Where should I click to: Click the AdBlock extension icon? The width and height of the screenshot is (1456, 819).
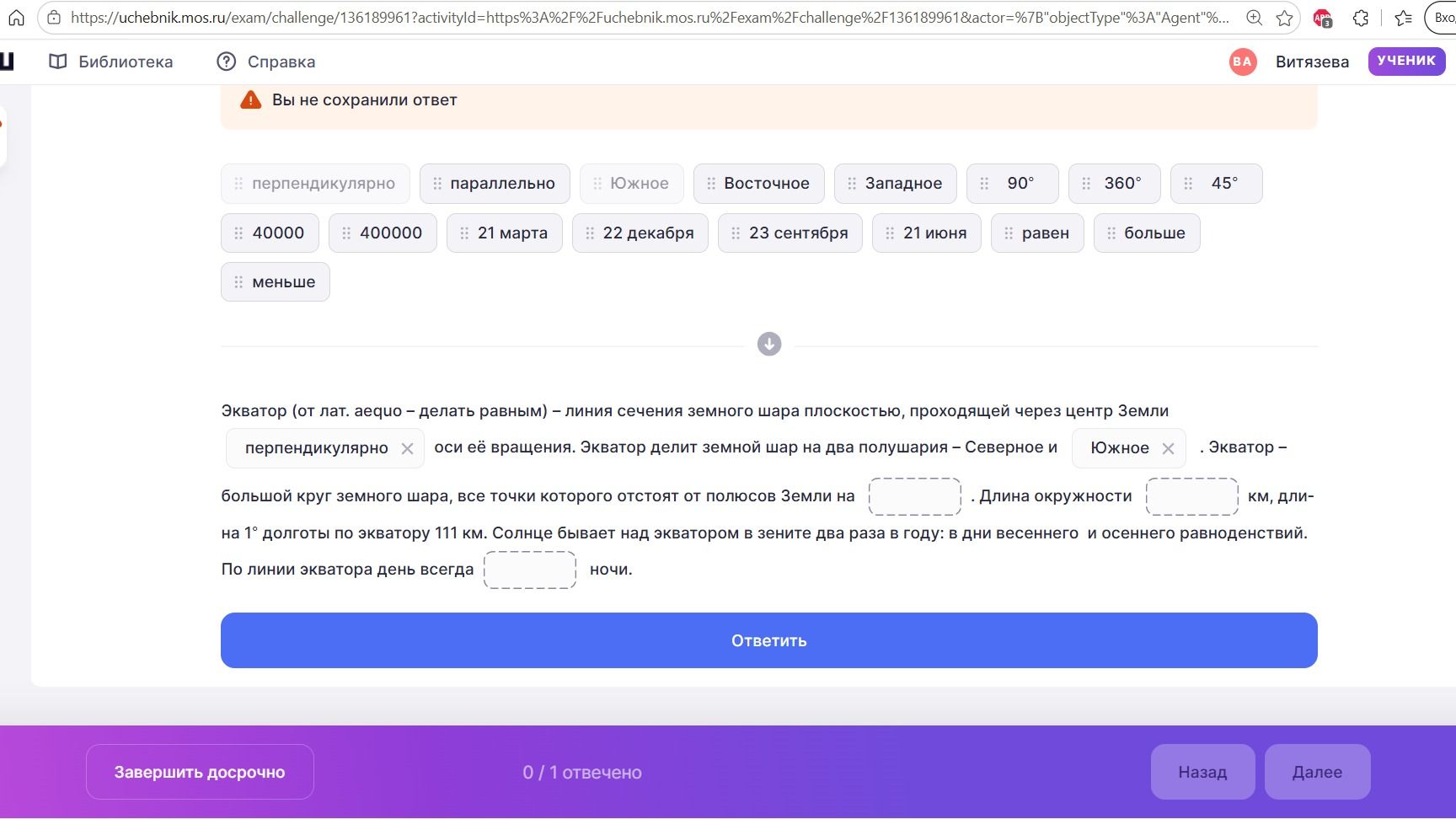1322,18
